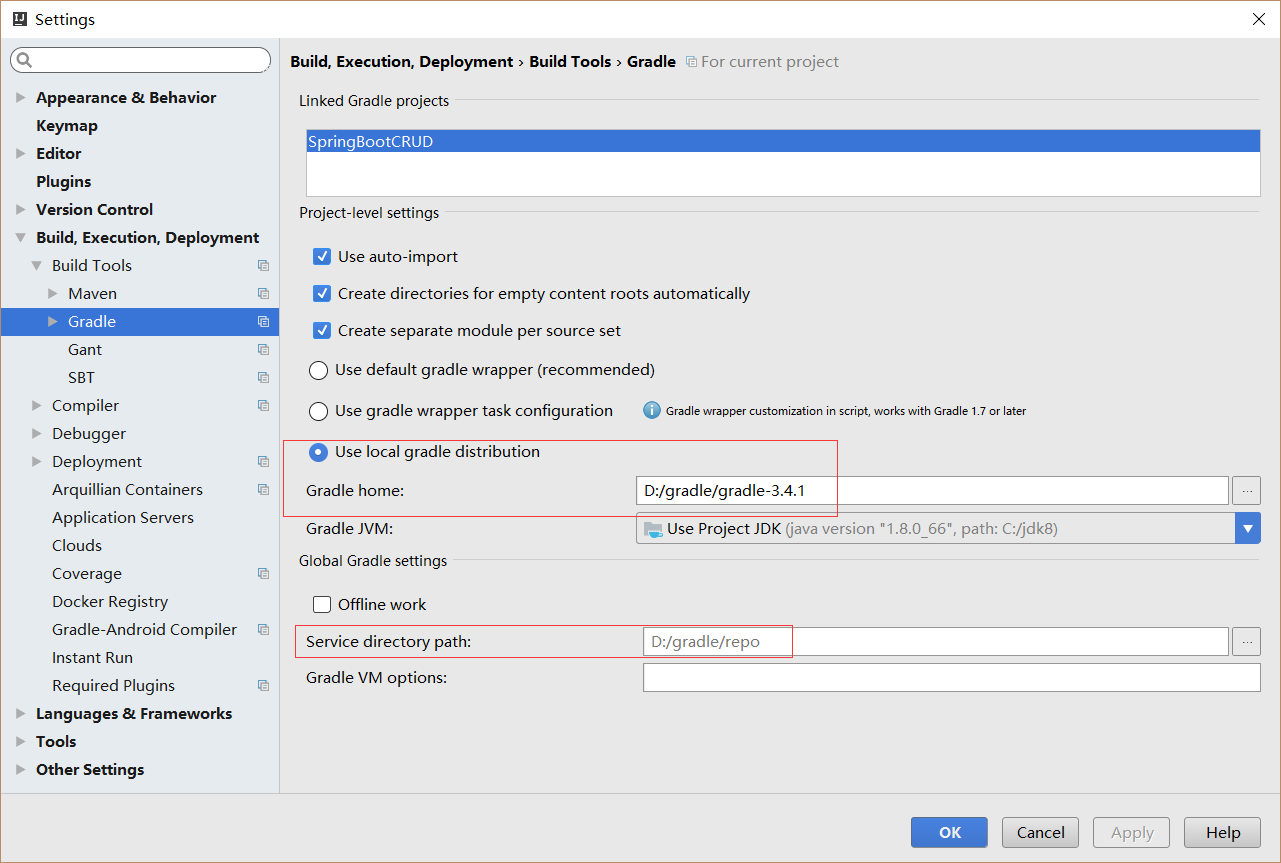
Task: Click the IntelliJ logo in title bar
Action: [x=19, y=19]
